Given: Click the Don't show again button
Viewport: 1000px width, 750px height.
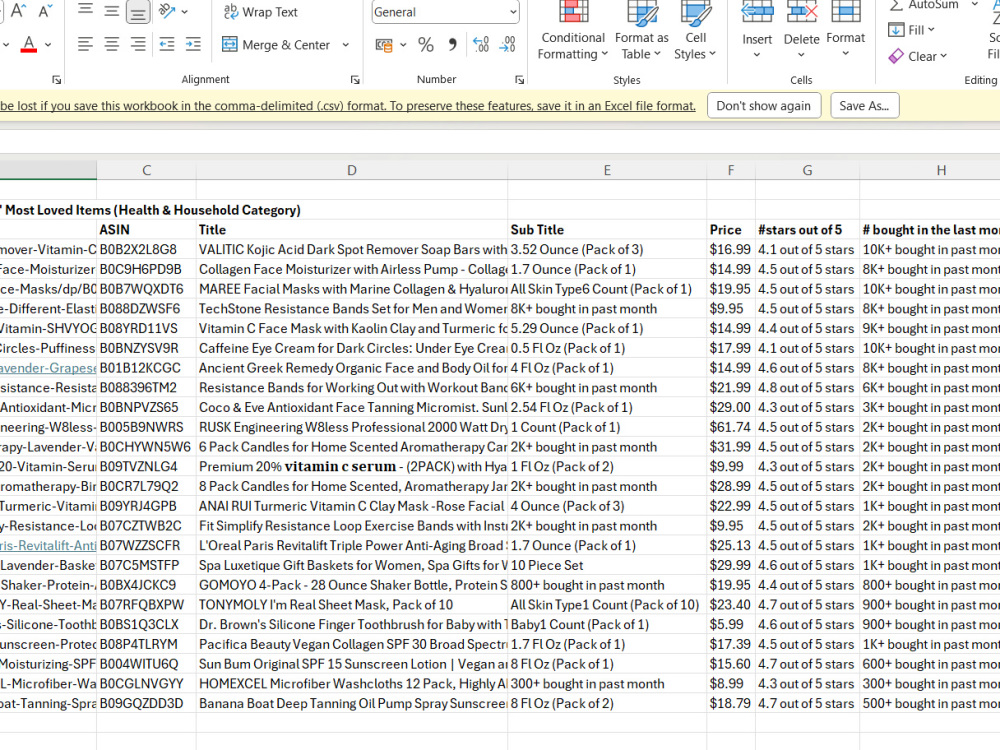Looking at the screenshot, I should coord(763,106).
